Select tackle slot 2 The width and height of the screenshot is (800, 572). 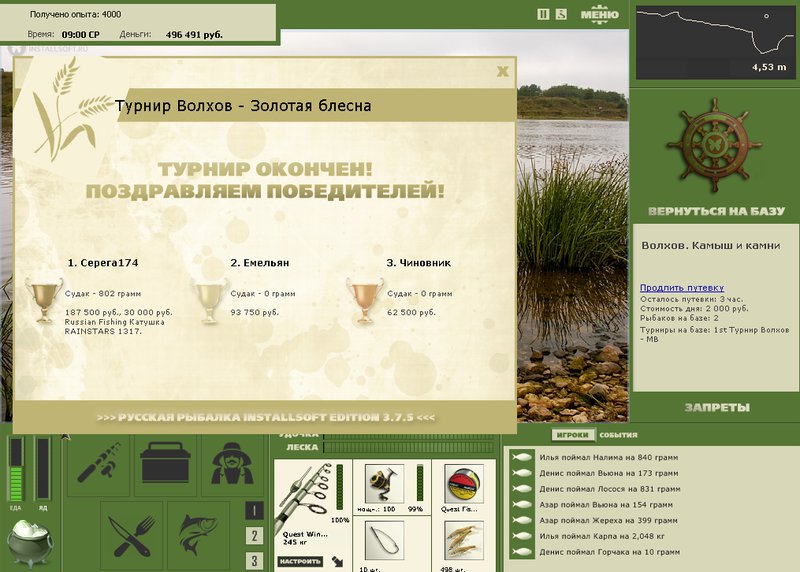254,536
